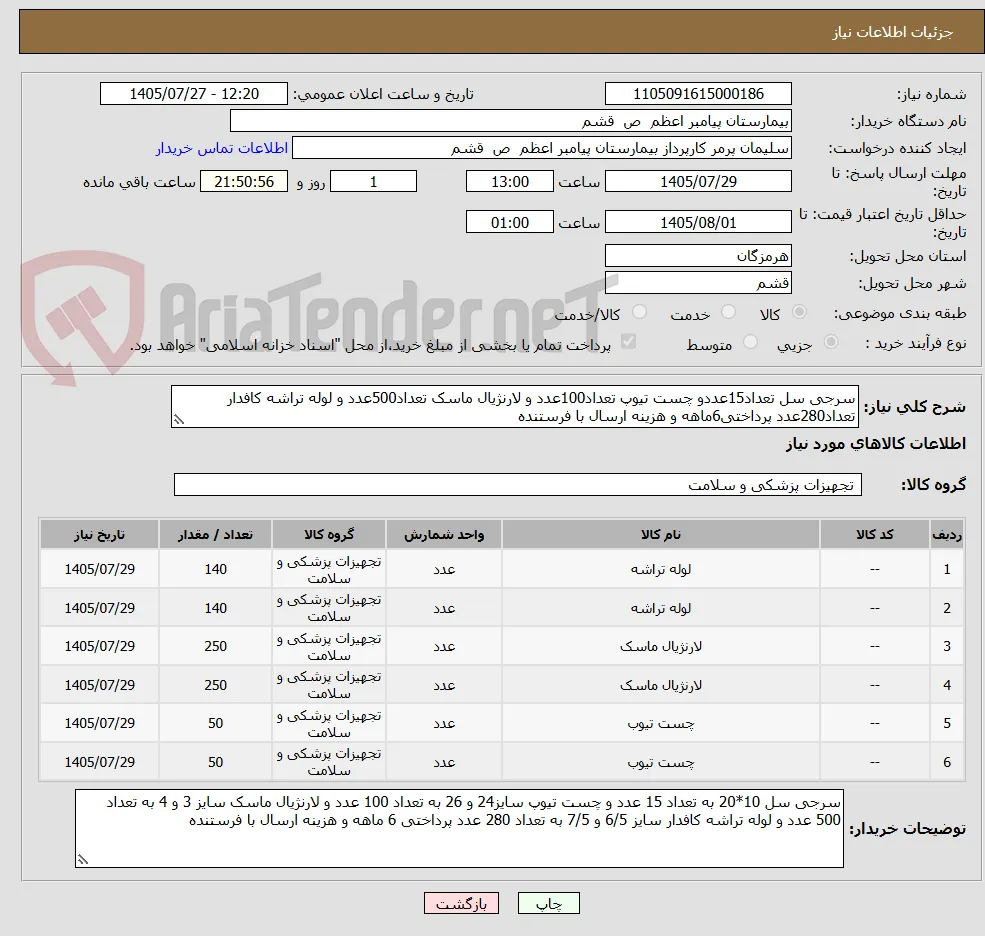985x936 pixels.
Task: Click the buyer organization name field
Action: click(x=510, y=121)
